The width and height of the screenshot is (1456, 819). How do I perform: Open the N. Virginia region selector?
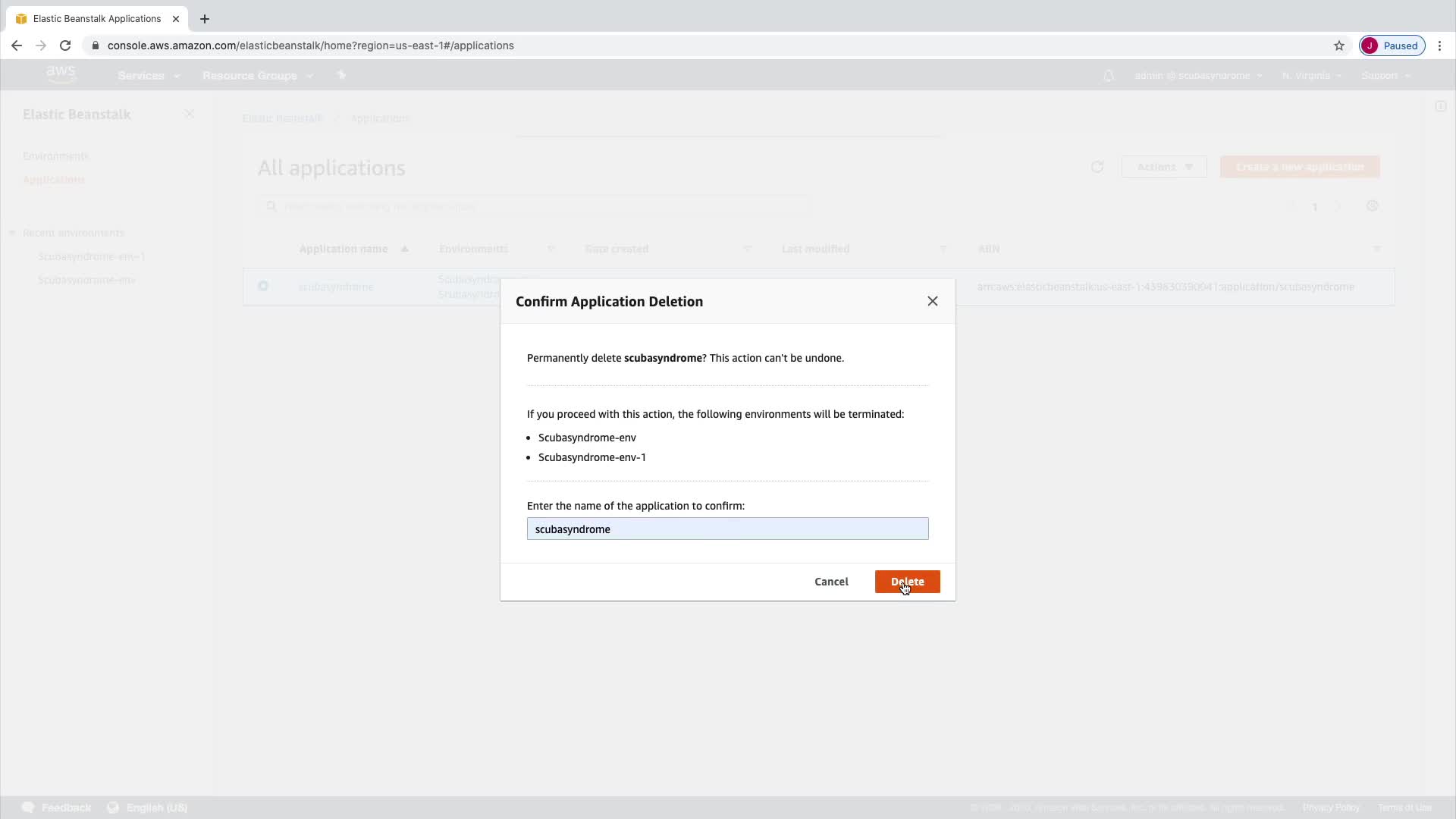point(1311,76)
